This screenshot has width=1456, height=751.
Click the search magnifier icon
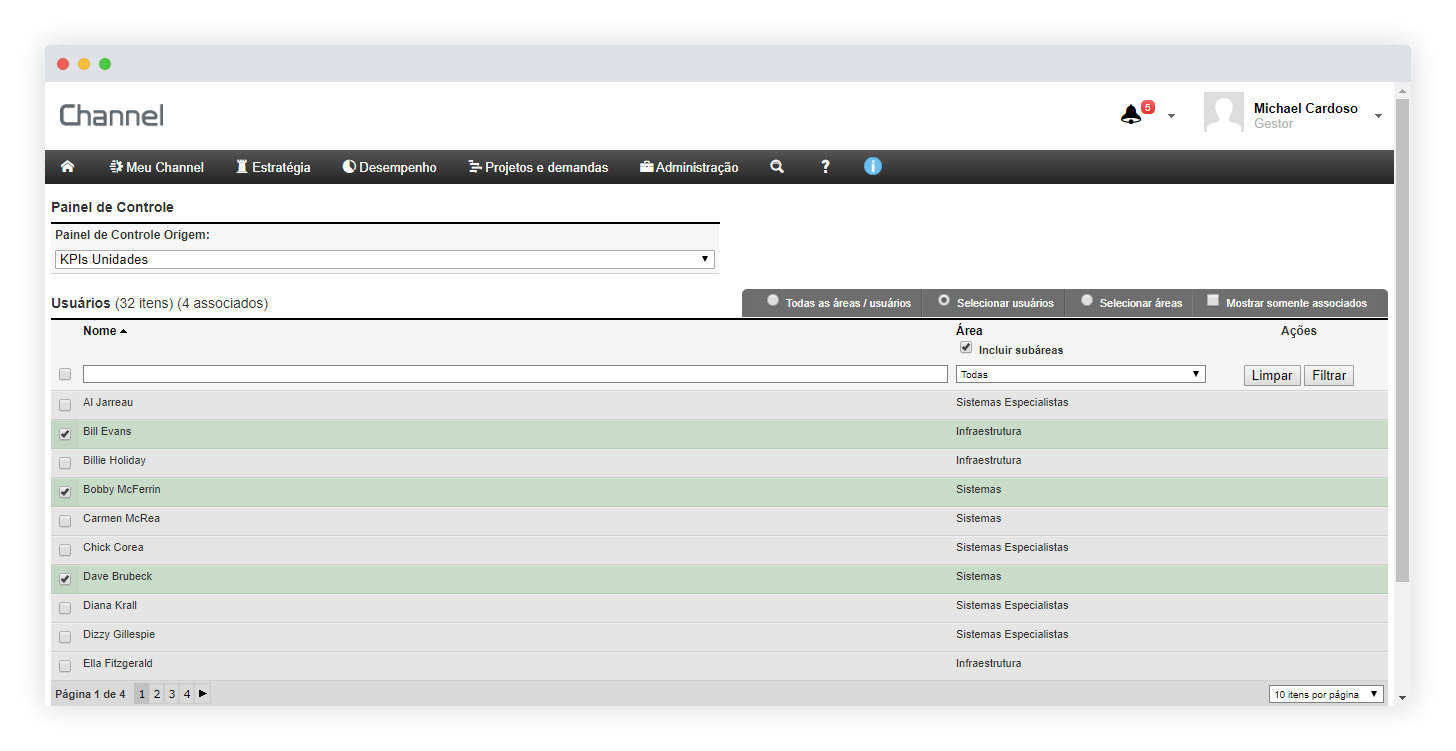tap(777, 167)
